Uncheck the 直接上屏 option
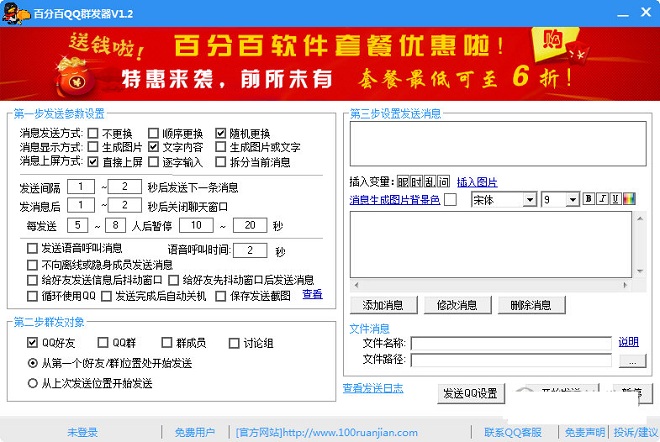This screenshot has width=660, height=442. tap(93, 162)
